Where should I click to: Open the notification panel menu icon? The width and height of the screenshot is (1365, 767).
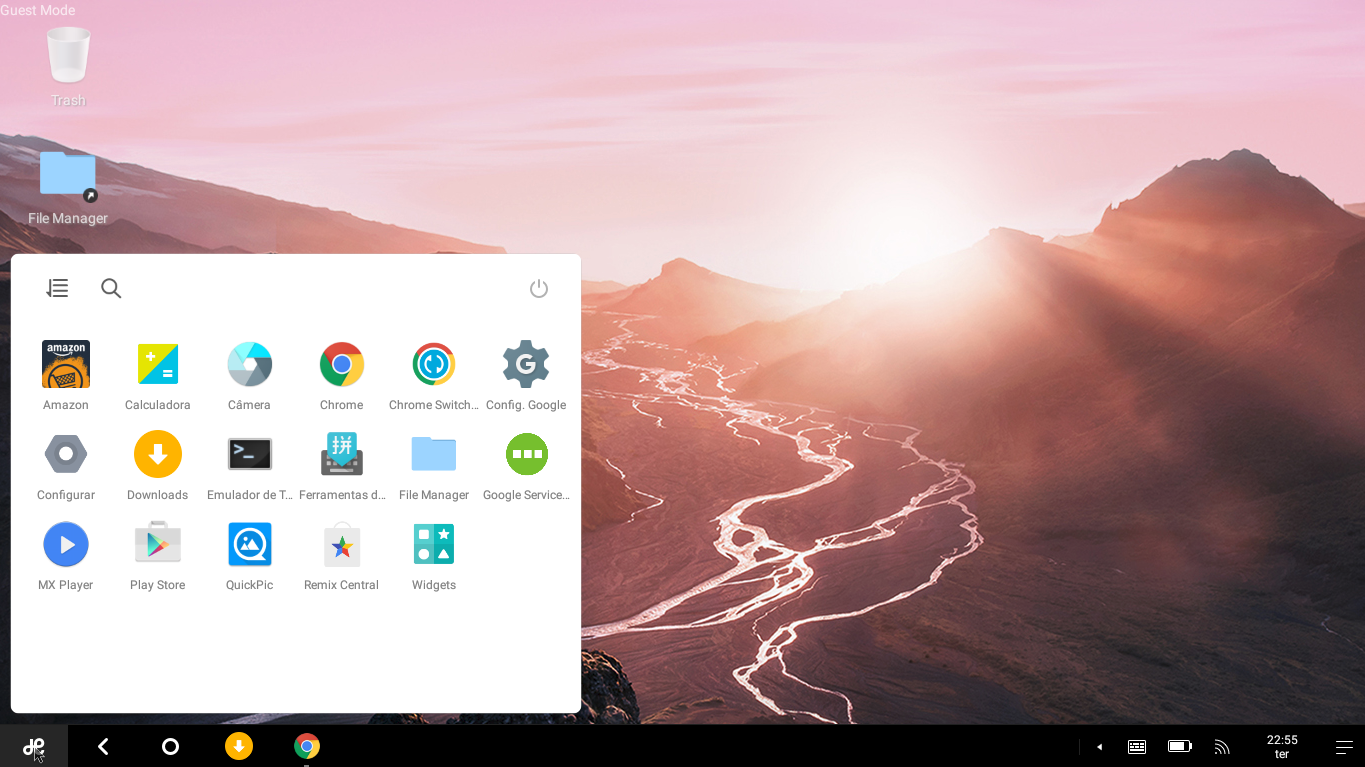coord(1344,747)
